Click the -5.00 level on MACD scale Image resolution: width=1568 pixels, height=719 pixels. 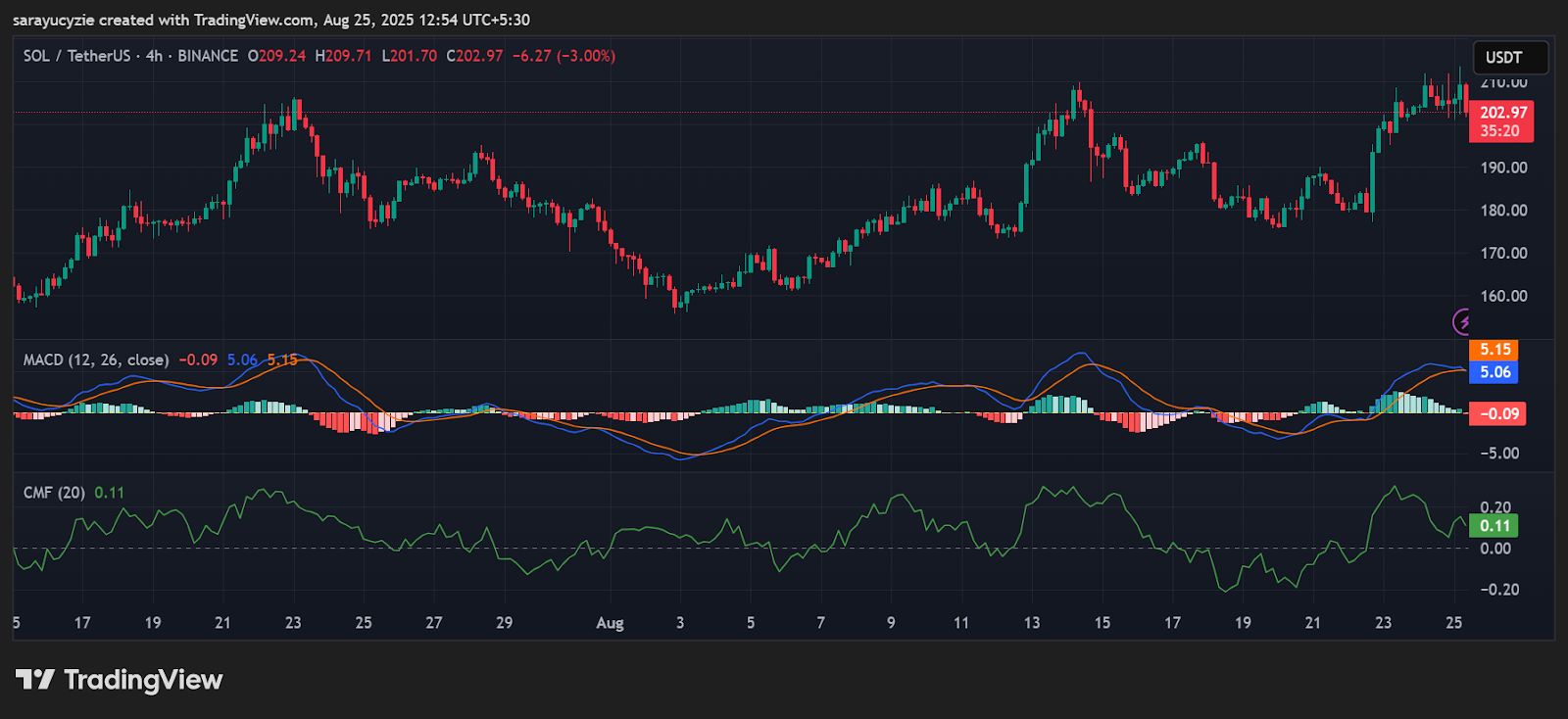[x=1499, y=454]
